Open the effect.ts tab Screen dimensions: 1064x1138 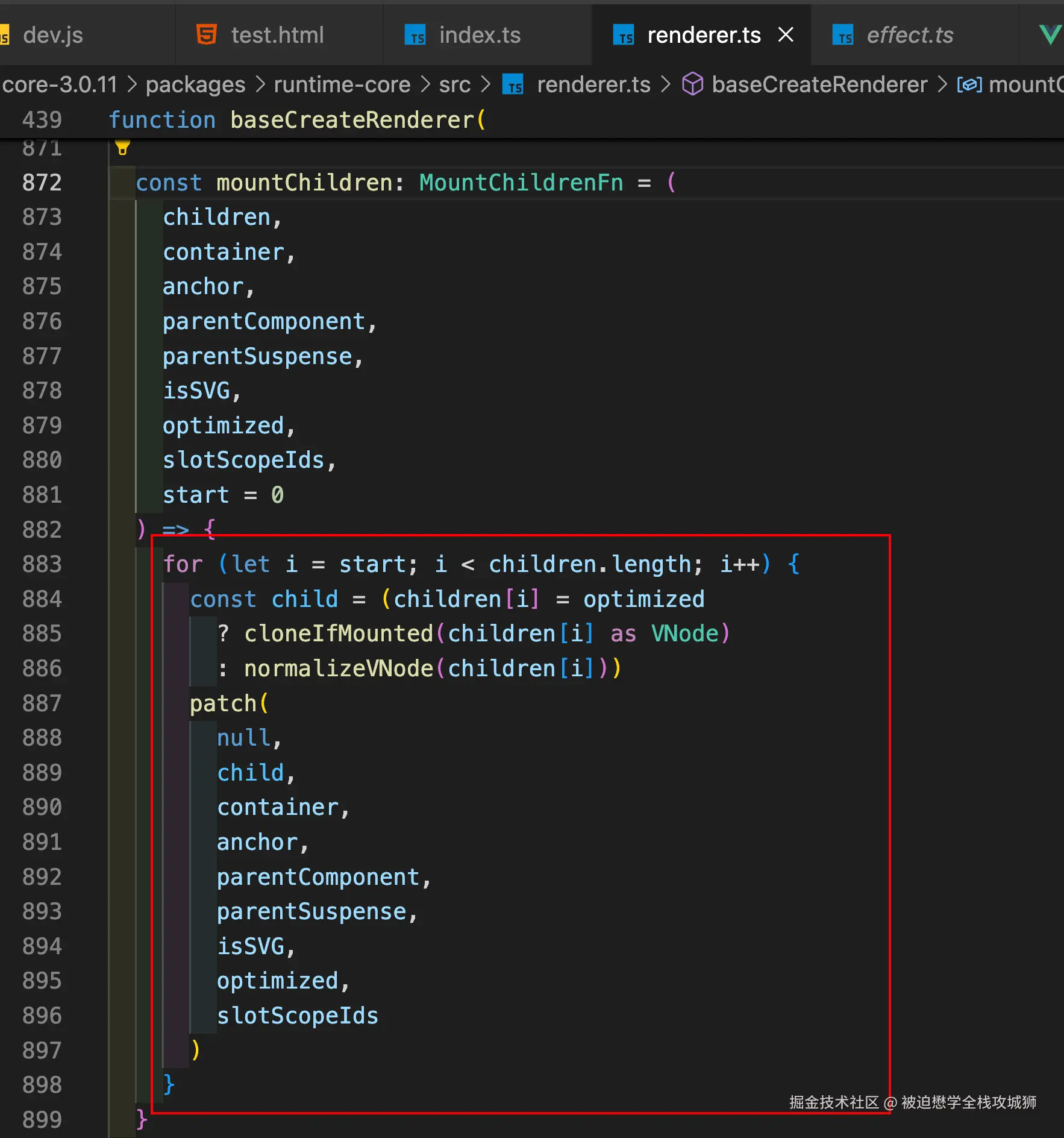(x=910, y=35)
